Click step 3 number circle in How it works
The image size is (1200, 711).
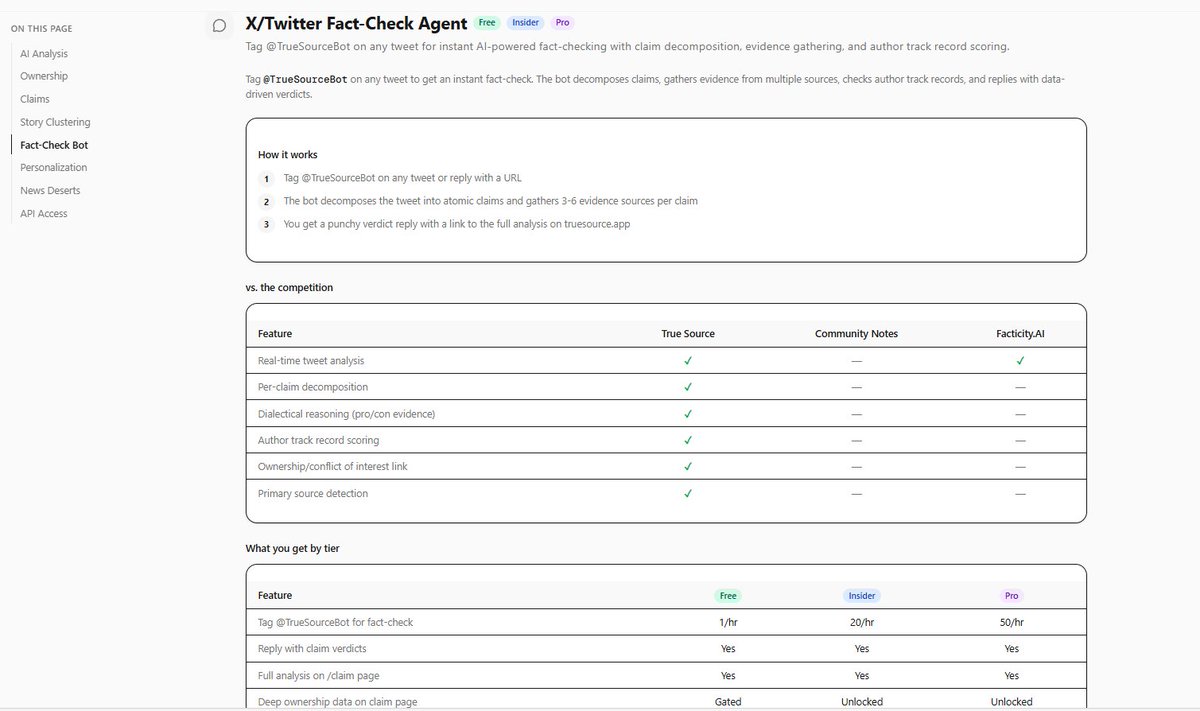pos(266,224)
